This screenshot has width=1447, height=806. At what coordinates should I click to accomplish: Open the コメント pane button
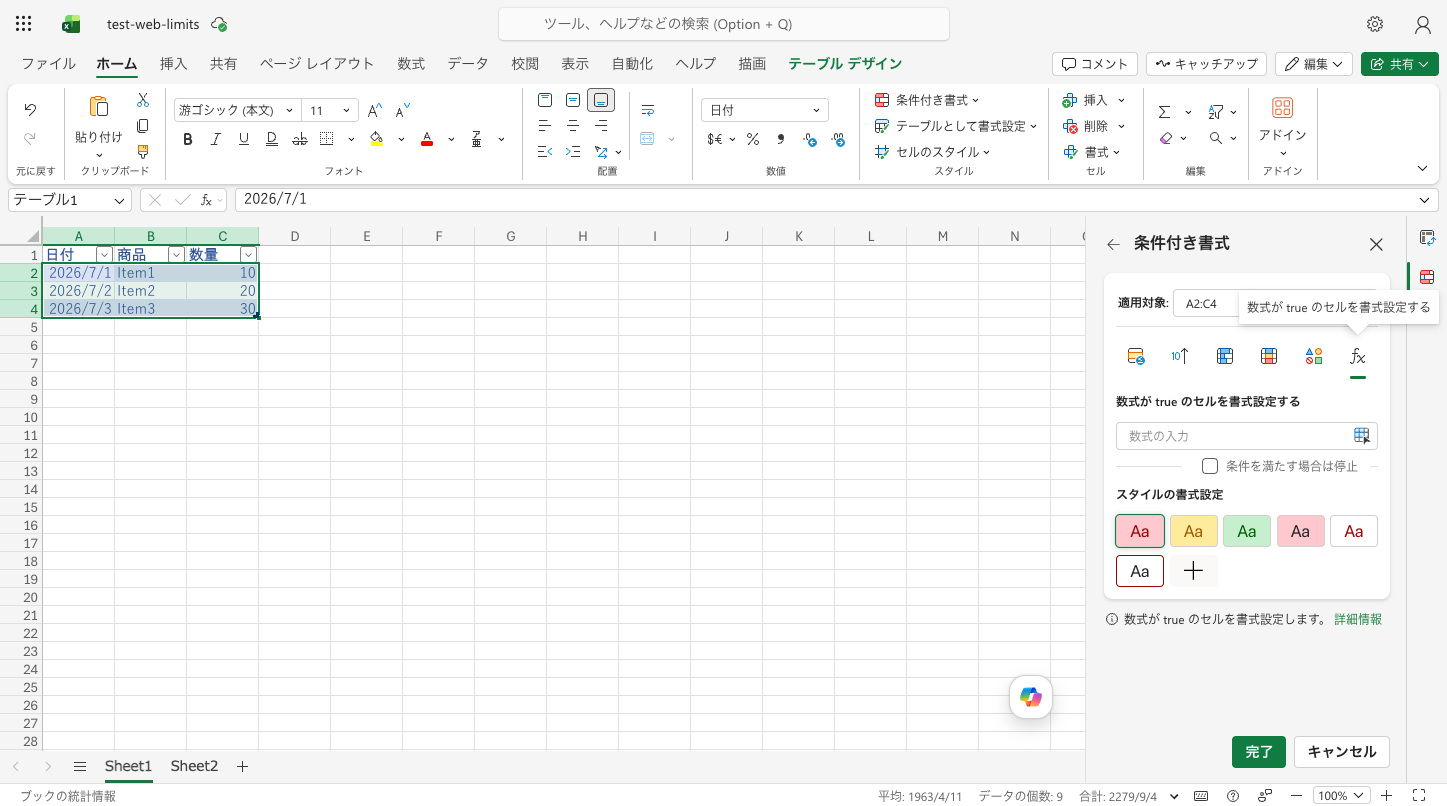pos(1095,64)
